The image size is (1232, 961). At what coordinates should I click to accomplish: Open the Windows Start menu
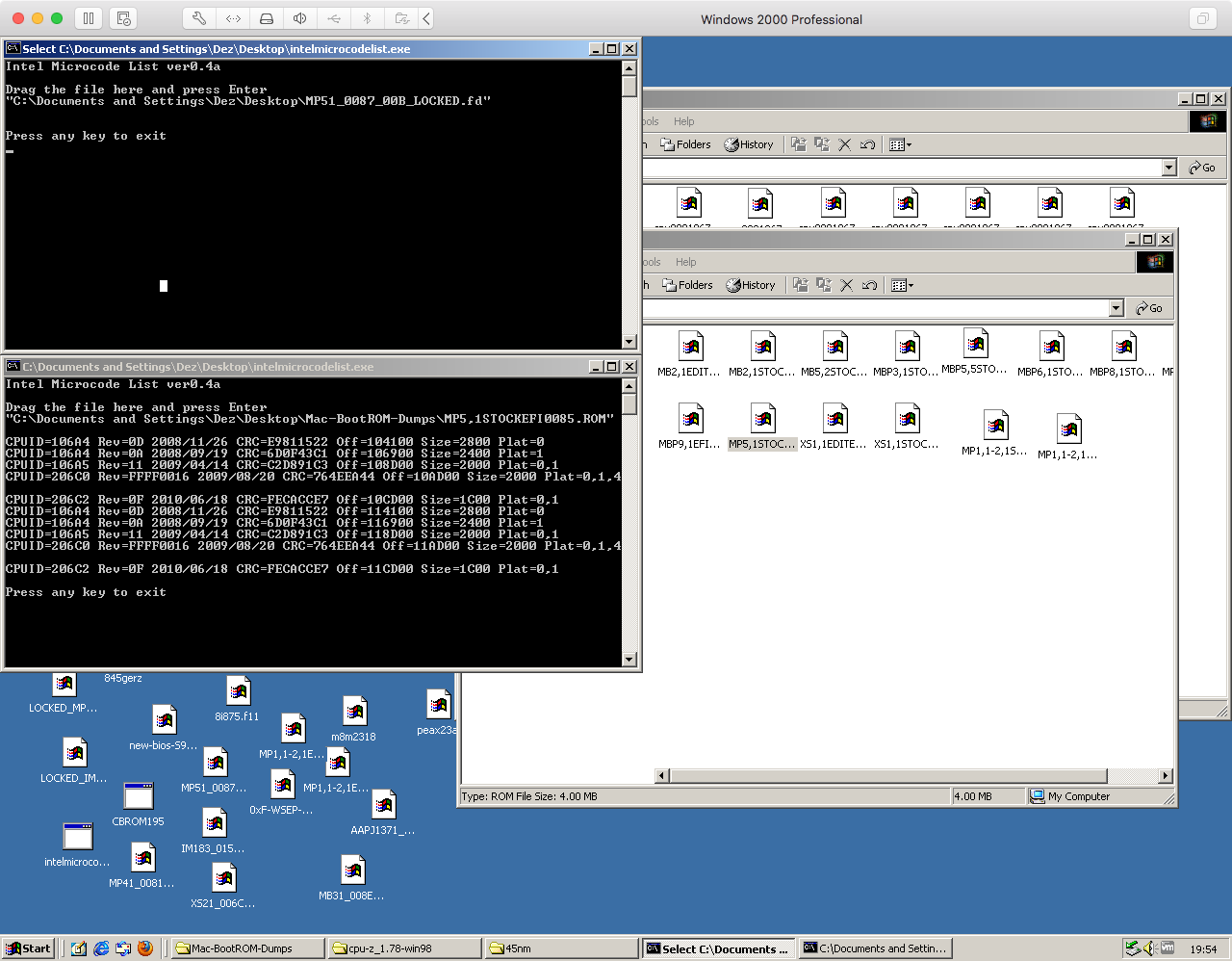click(x=28, y=948)
